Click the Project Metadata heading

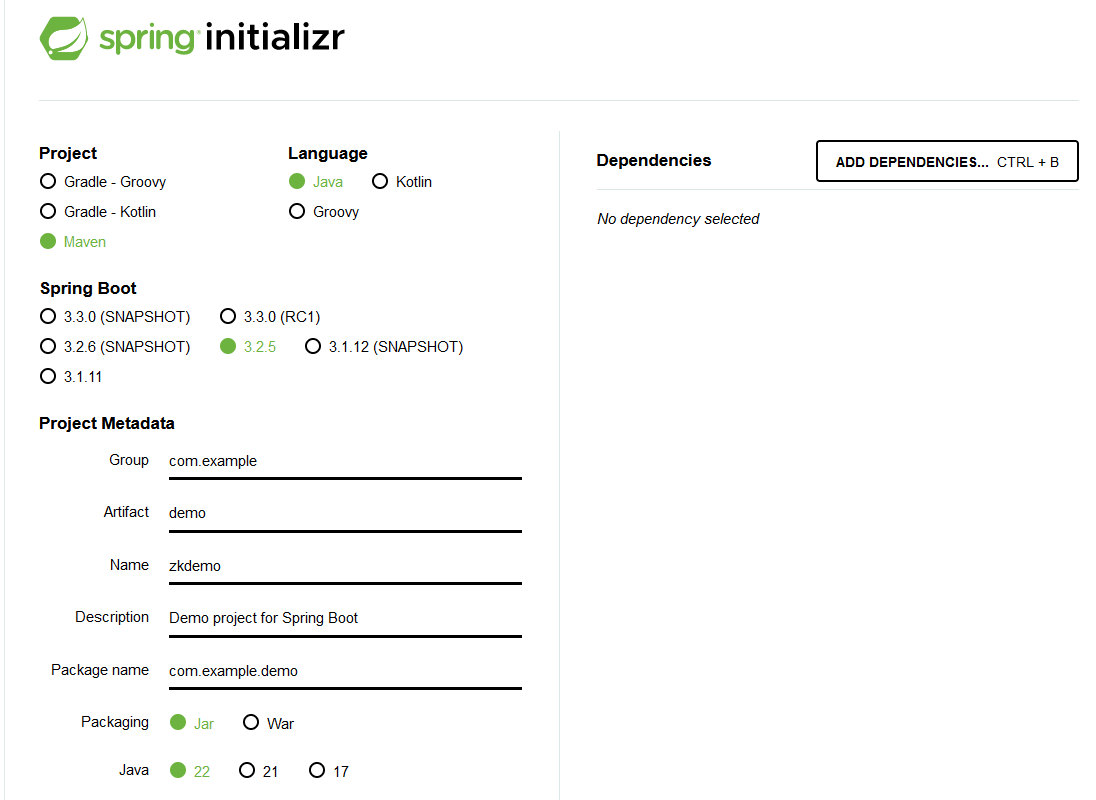pyautogui.click(x=107, y=423)
